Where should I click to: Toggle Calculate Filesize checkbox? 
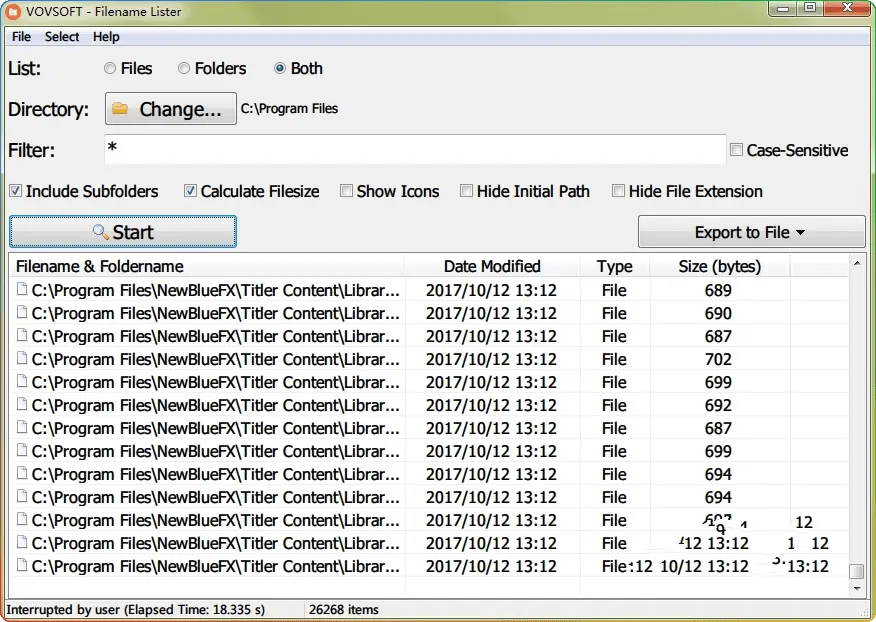pos(190,191)
